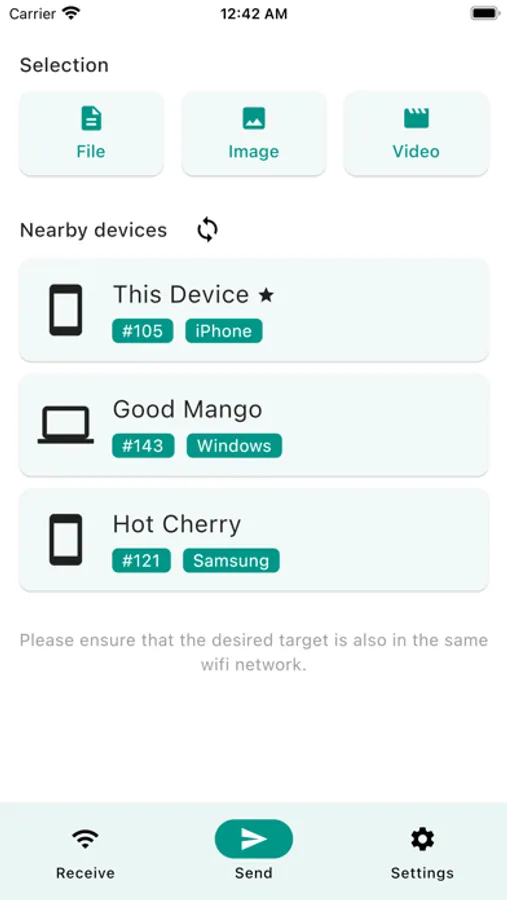Choose Hot Cherry as the target

tap(254, 540)
